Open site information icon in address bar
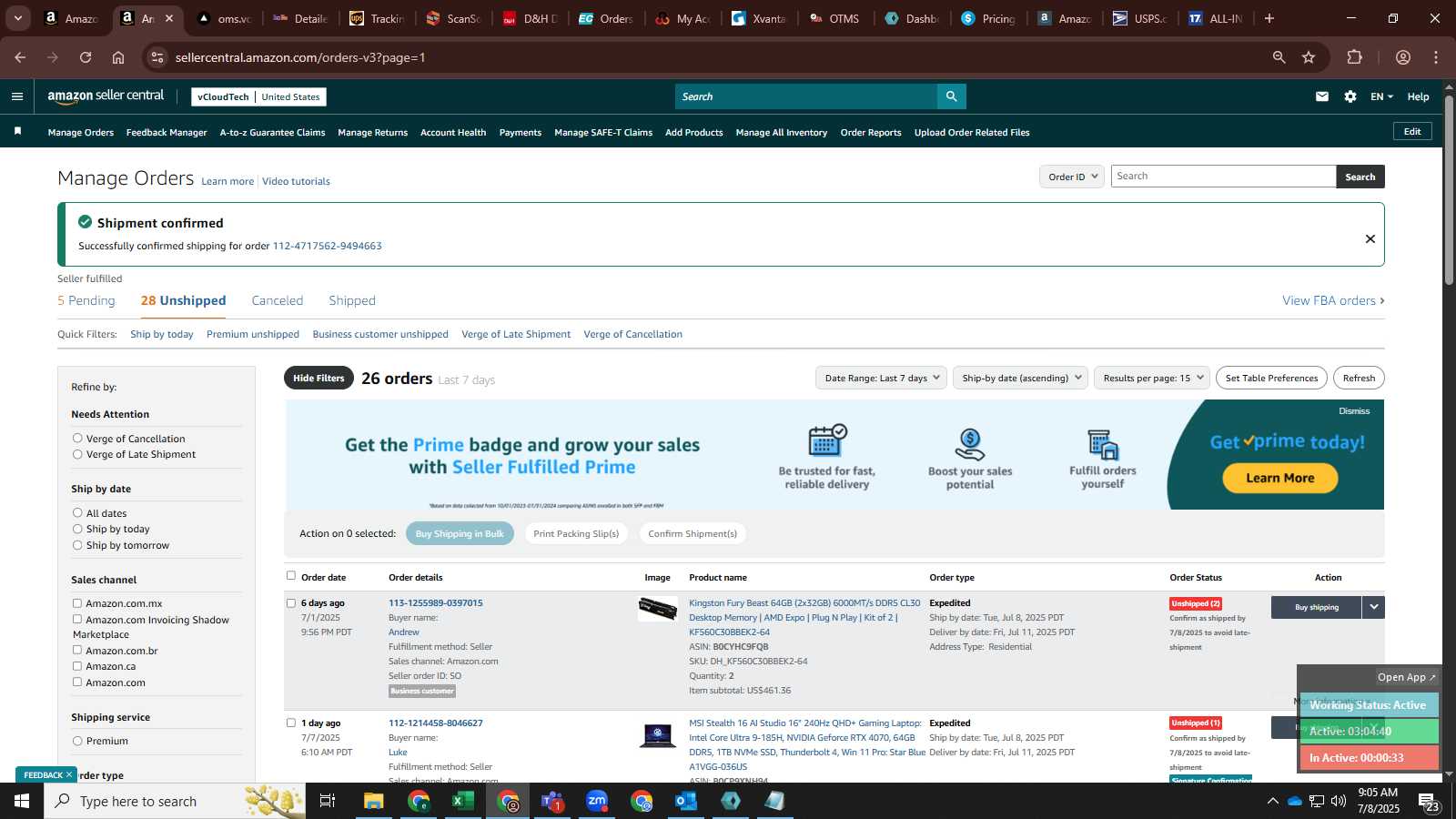Screen dimensions: 1456x819 coord(157,57)
